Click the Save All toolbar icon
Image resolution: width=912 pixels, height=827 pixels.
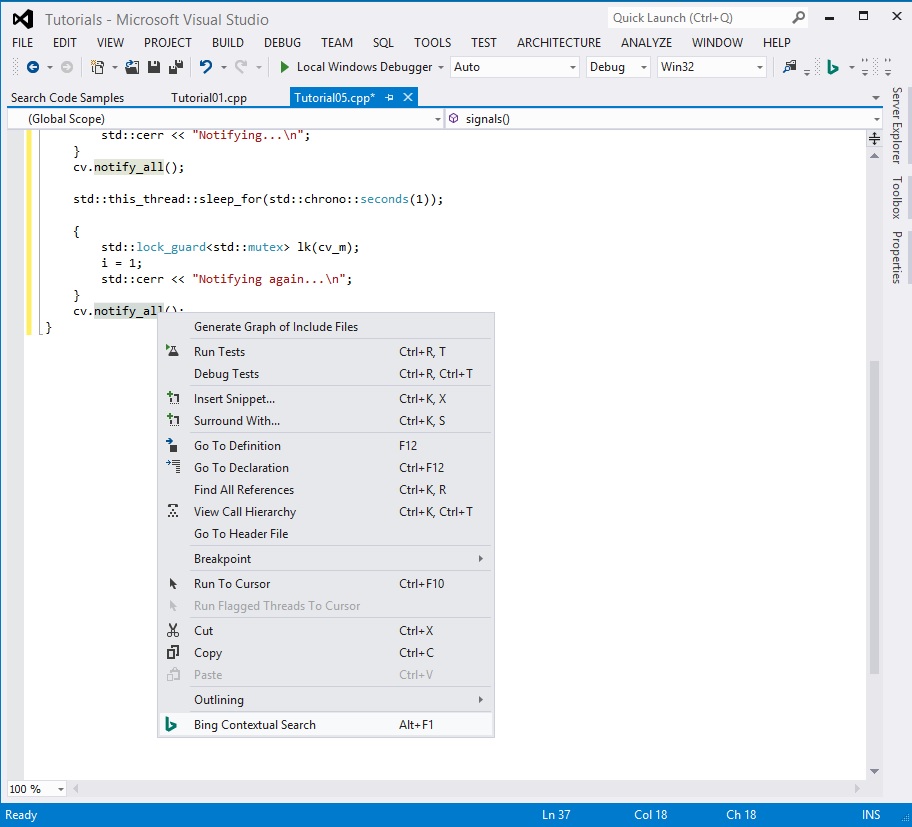coord(176,67)
